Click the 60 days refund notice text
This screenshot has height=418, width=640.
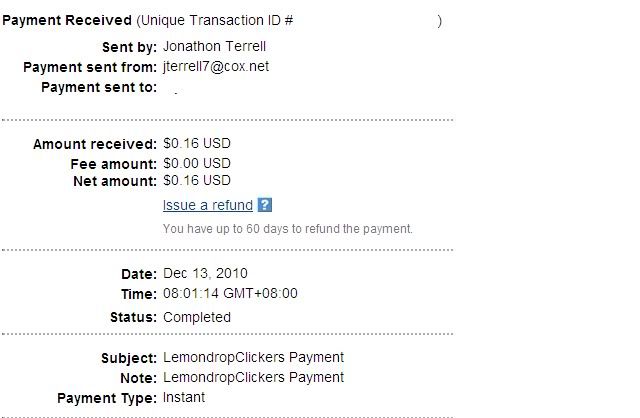click(288, 229)
